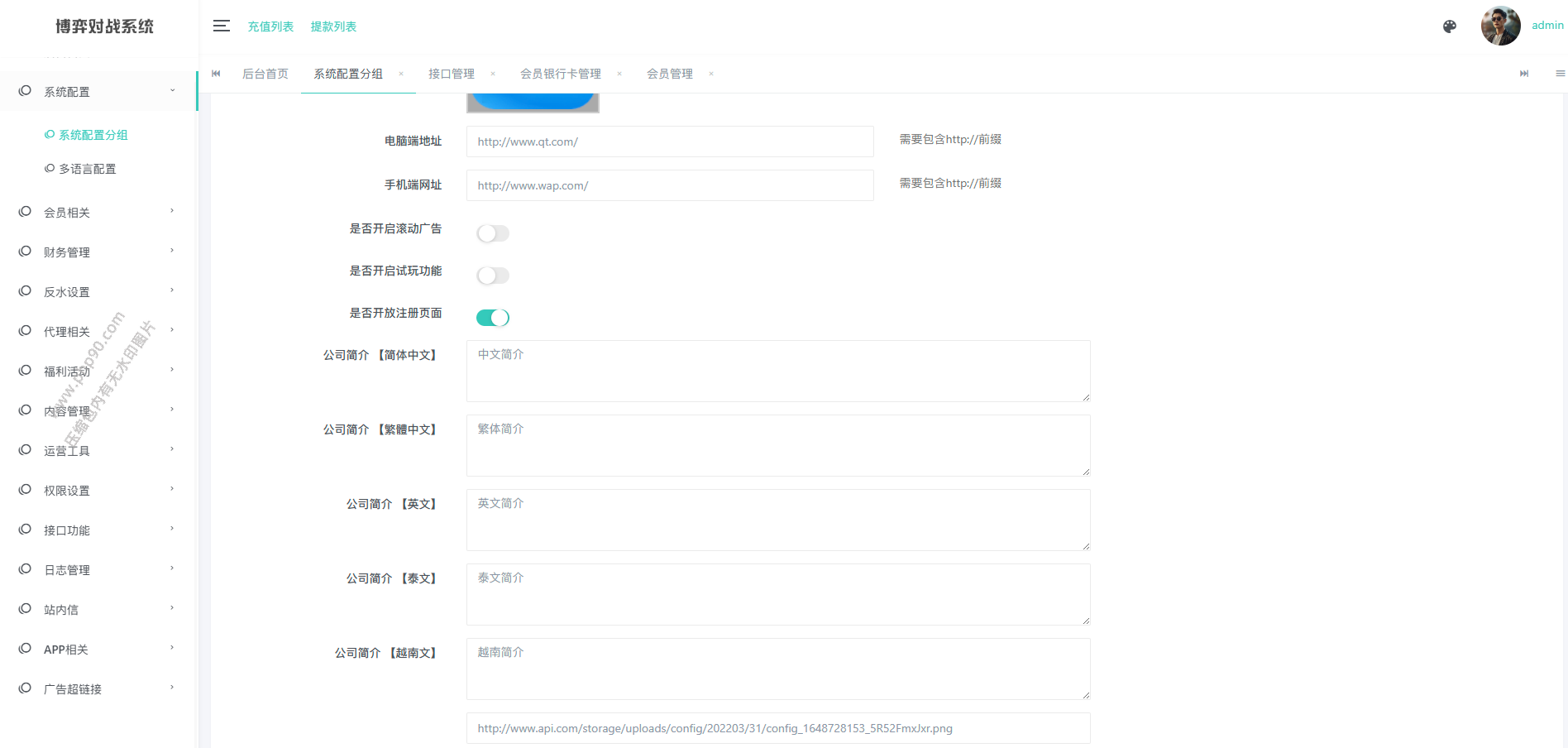Enable the 是否开启滚动广告 switch
Screen dimensions: 1568x748
(493, 233)
